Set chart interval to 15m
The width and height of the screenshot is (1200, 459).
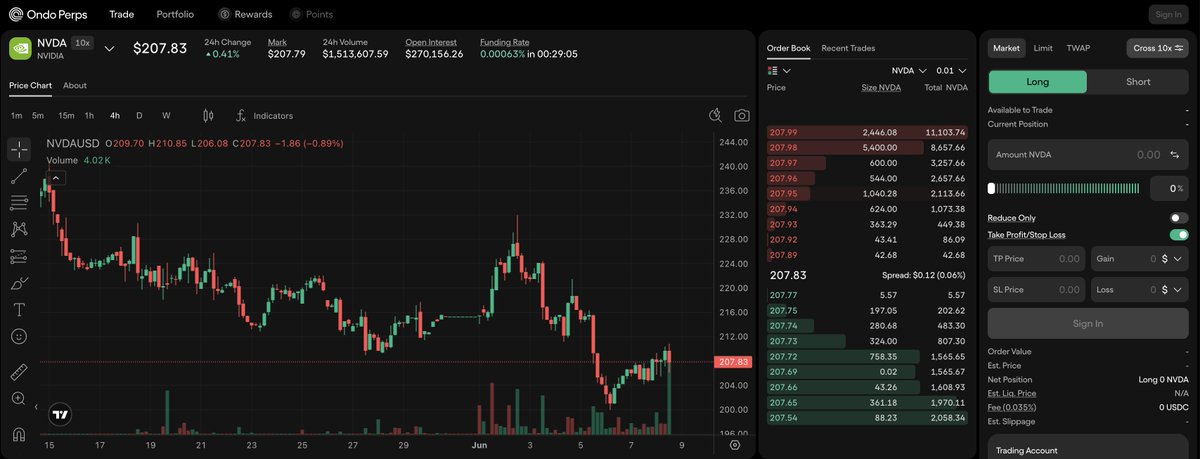click(66, 116)
